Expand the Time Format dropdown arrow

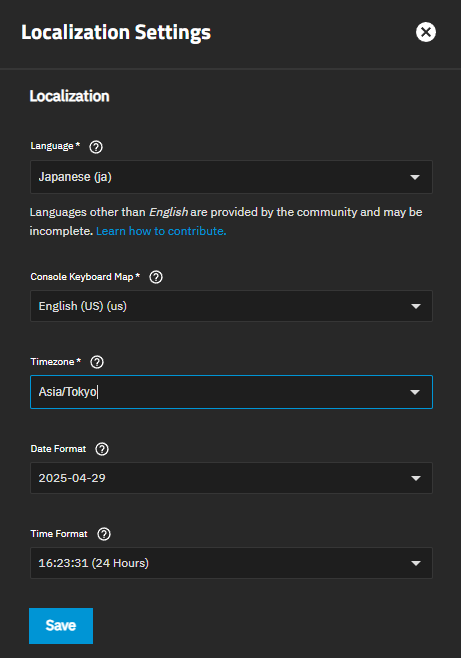pos(416,563)
